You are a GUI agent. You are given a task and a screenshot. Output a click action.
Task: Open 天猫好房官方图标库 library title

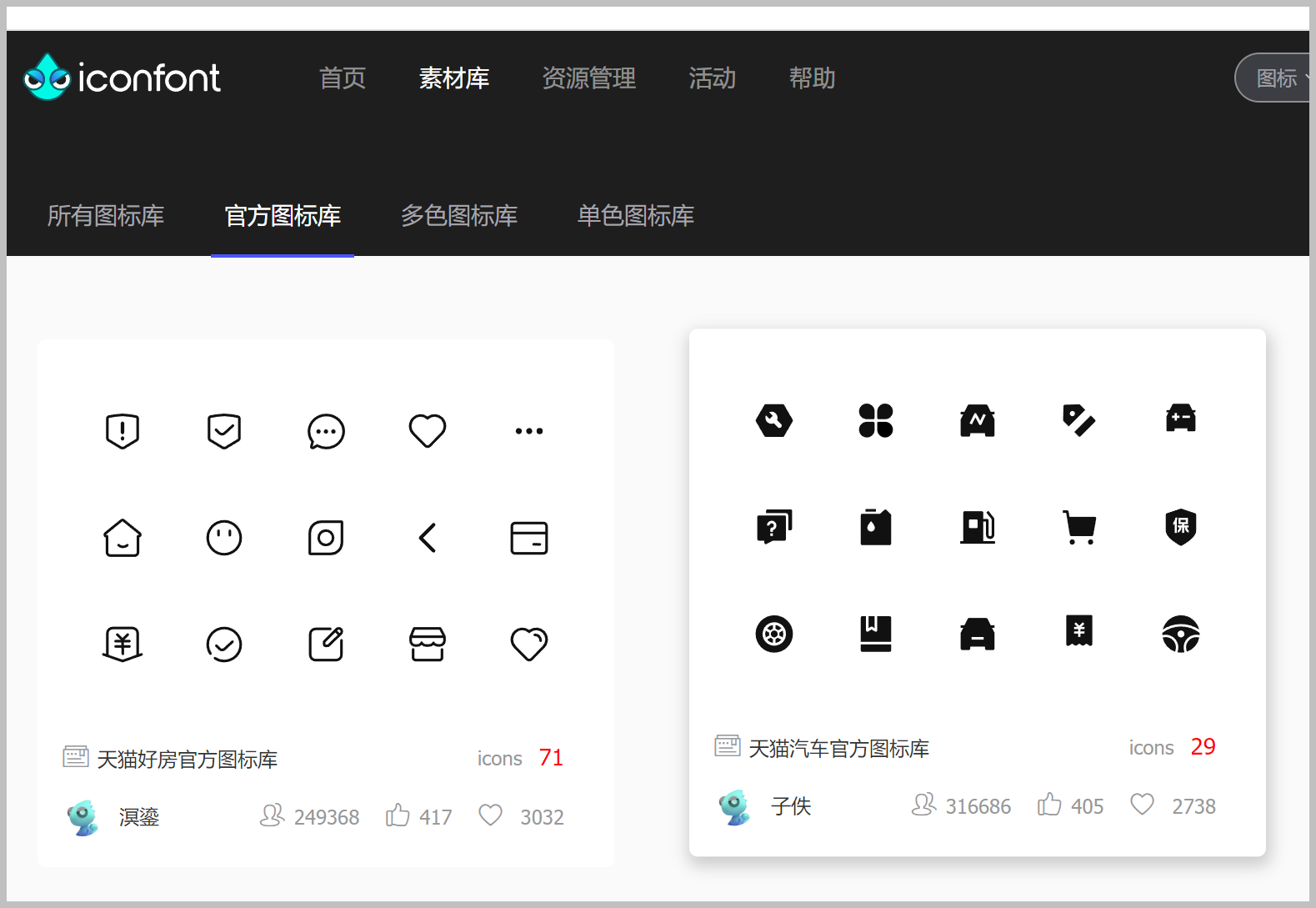188,760
